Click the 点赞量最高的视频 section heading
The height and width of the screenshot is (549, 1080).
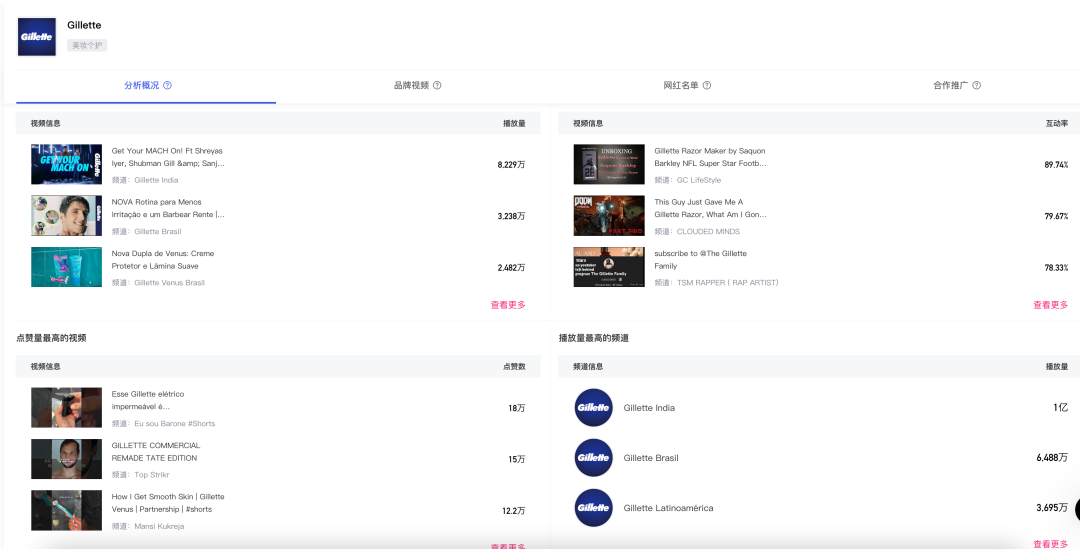[51, 338]
